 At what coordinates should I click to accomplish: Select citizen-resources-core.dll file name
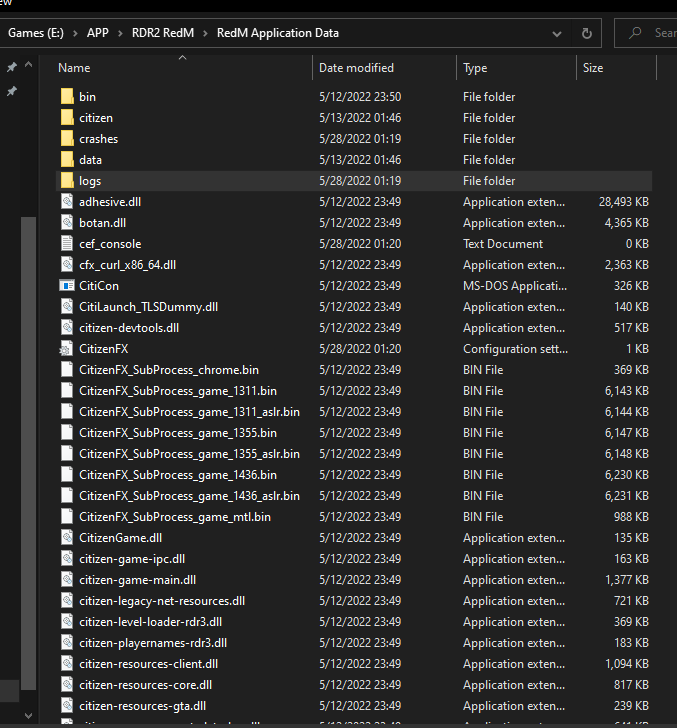(145, 685)
